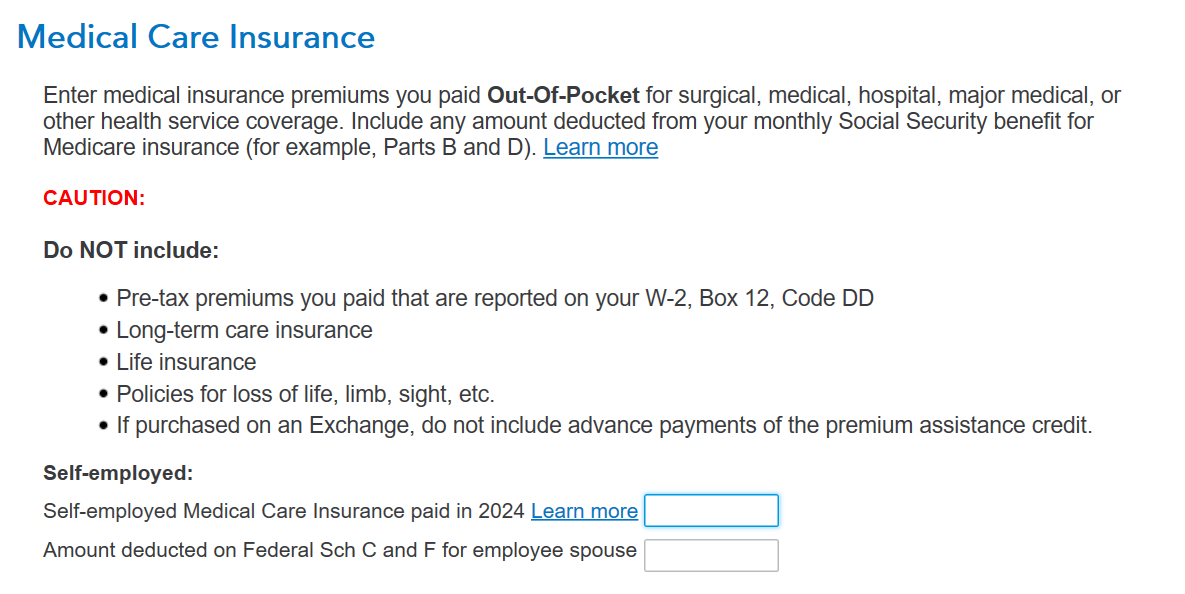This screenshot has height=594, width=1185.
Task: Click the Exchange advance payments bullet
Action: coord(604,426)
